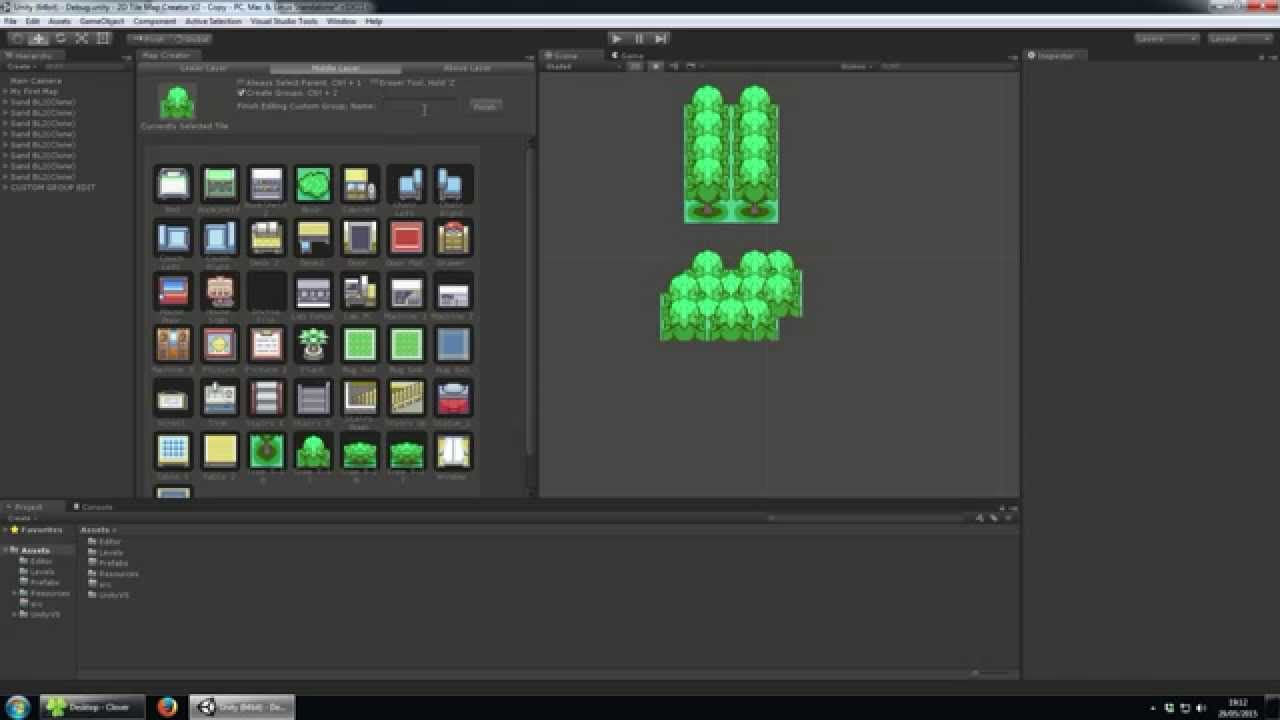Screen dimensions: 1280x720
Task: Pick the white Bed tile
Action: [x=173, y=184]
